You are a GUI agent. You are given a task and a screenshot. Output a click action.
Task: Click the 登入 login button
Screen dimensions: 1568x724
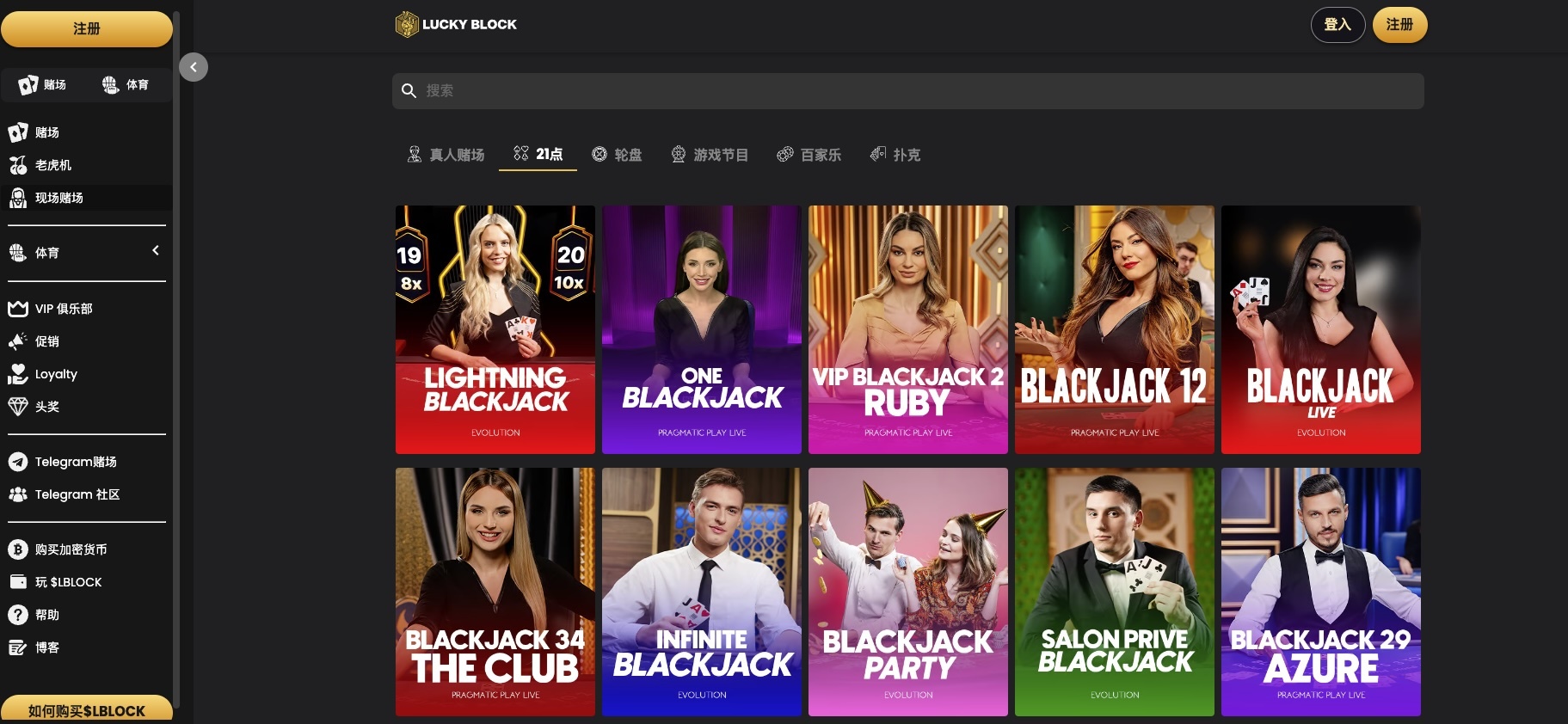1337,25
